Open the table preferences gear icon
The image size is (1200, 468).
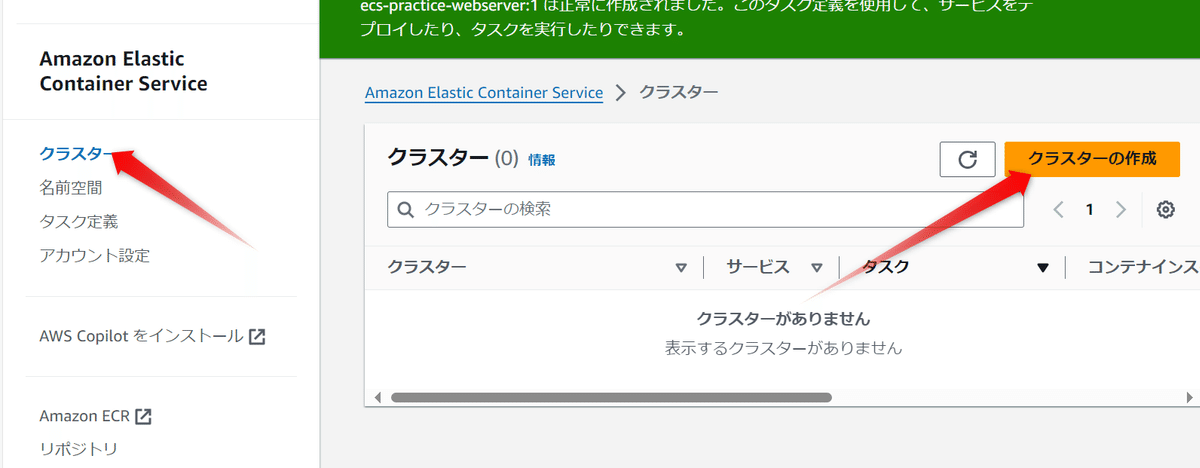coord(1165,210)
